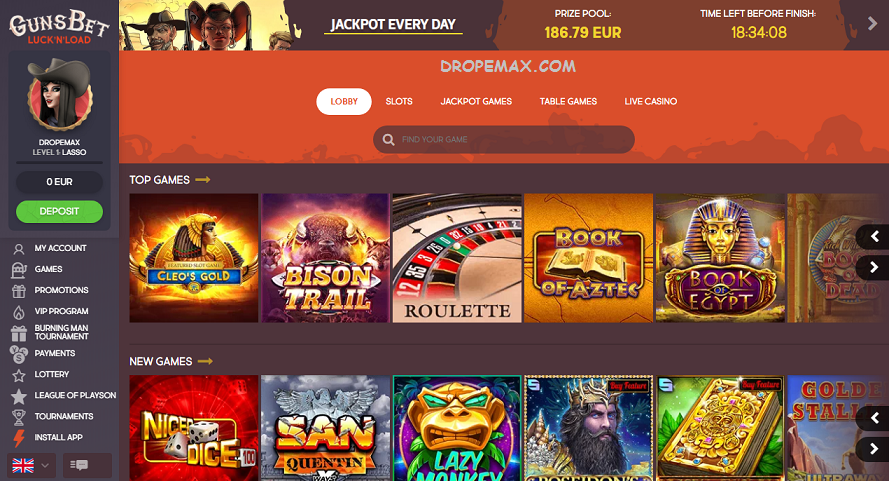Advance the jackpot banner with right arrow
Image resolution: width=889 pixels, height=481 pixels.
873,23
